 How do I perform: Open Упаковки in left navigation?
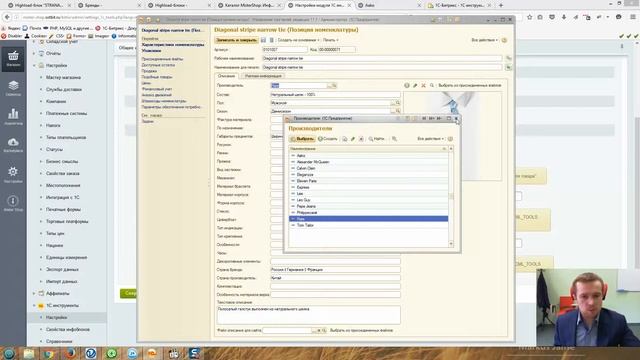[x=151, y=50]
